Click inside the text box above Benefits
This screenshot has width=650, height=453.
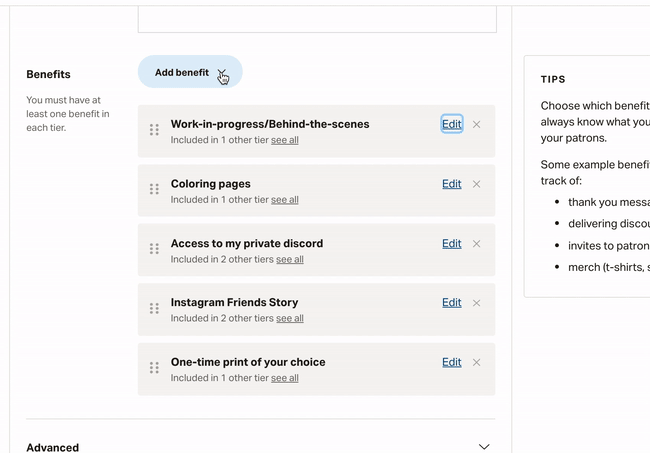[317, 19]
